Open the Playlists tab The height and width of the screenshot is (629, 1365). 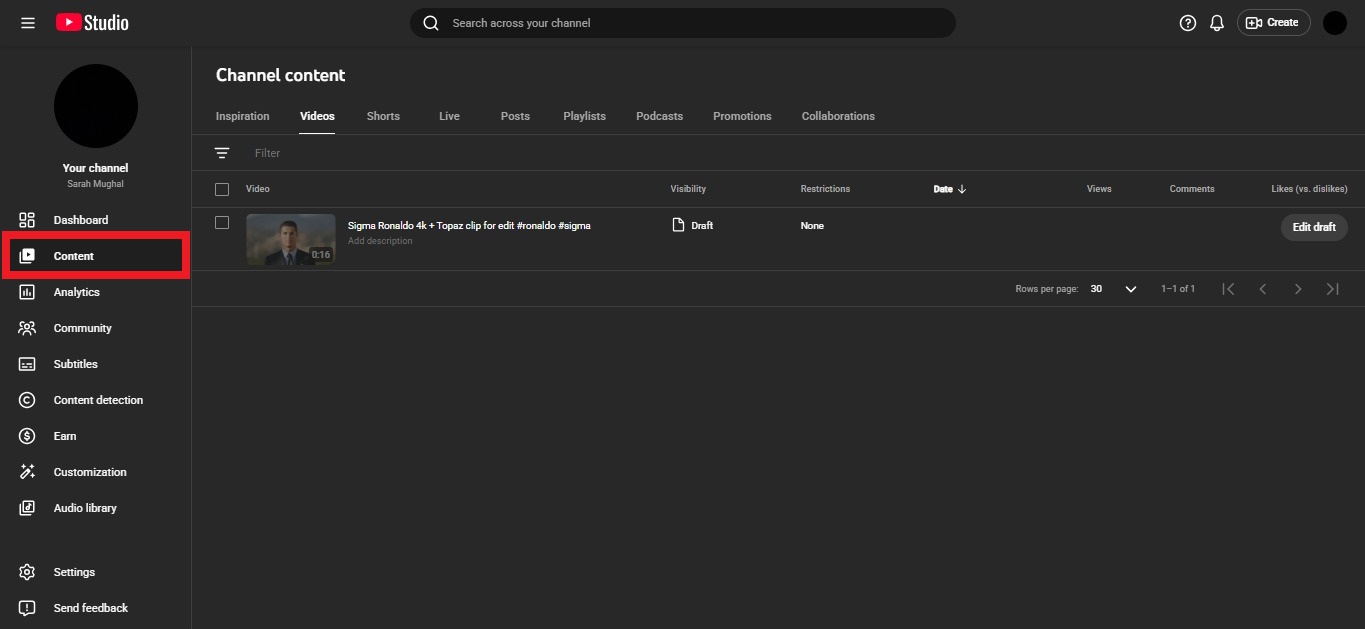(x=584, y=115)
